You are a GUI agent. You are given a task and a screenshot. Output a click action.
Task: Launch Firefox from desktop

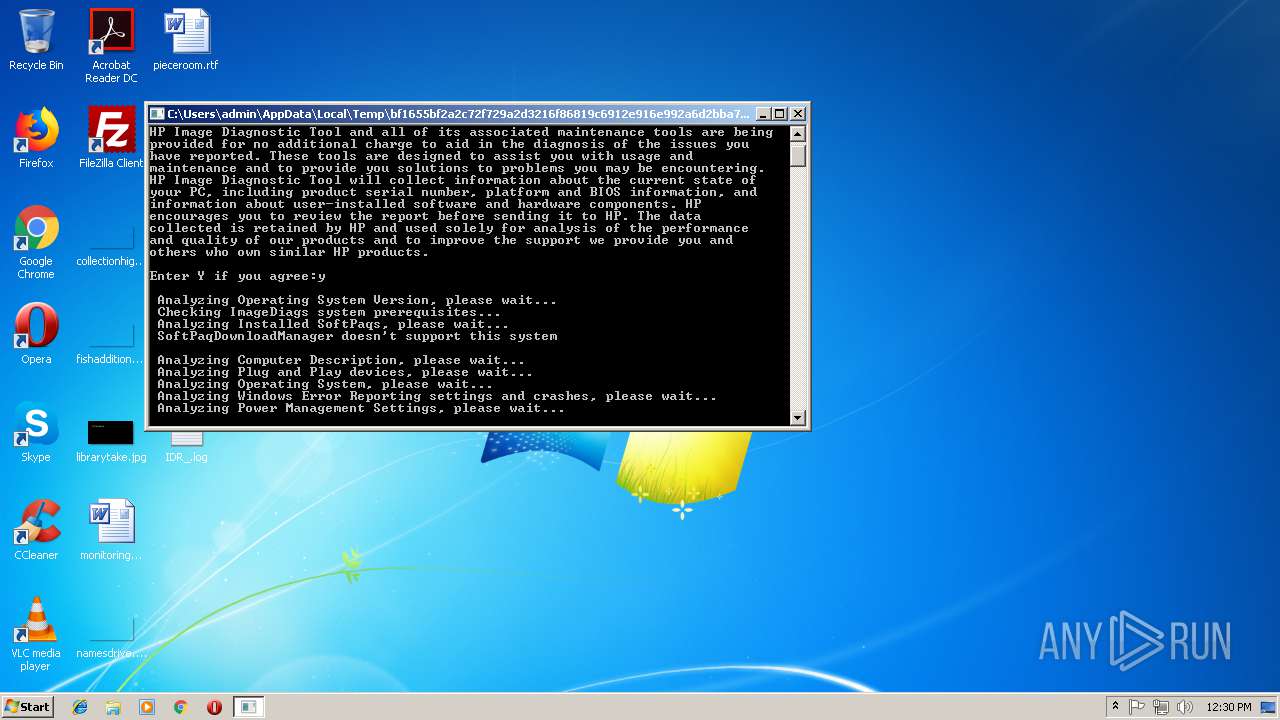tap(36, 138)
